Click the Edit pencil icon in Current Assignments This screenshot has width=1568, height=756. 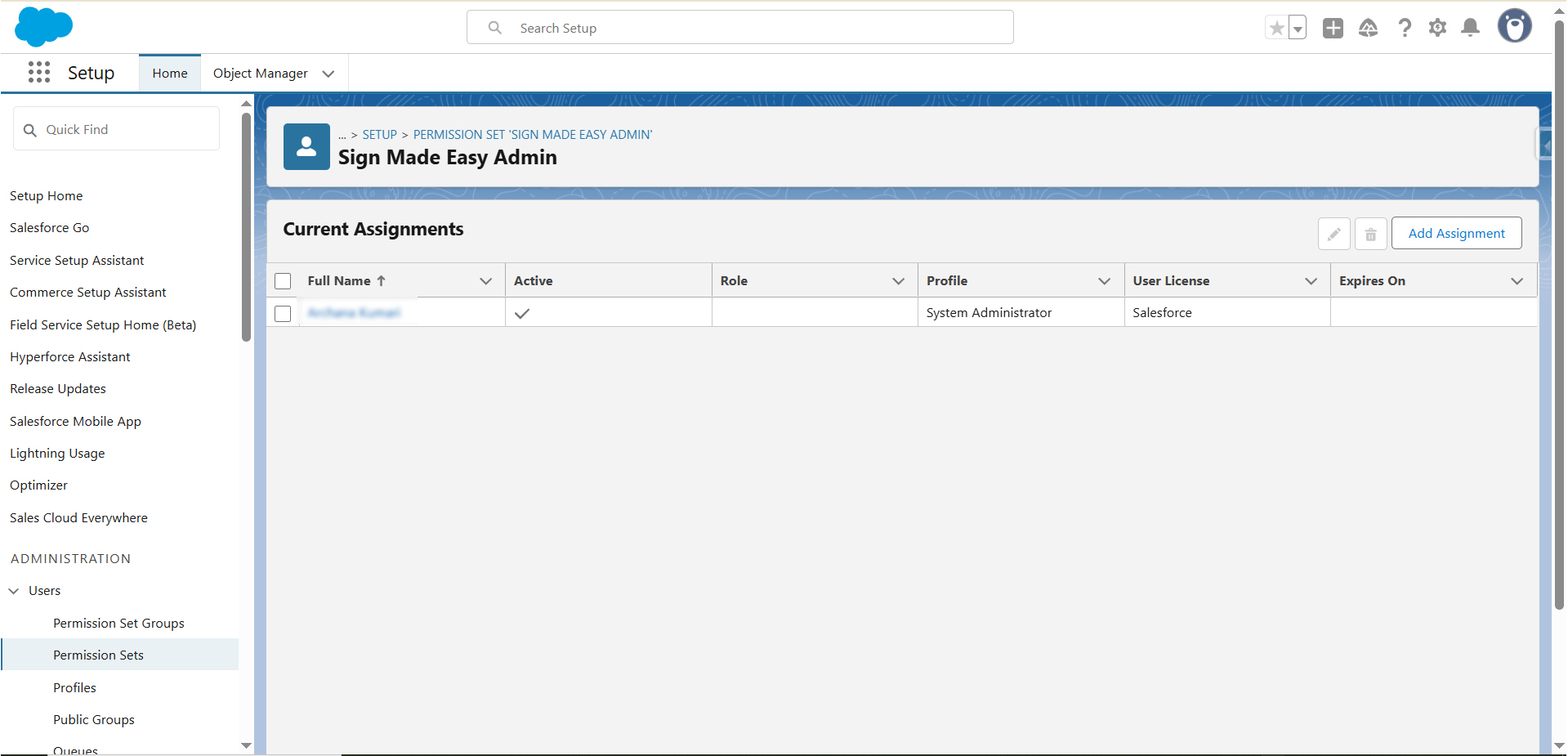(x=1333, y=234)
